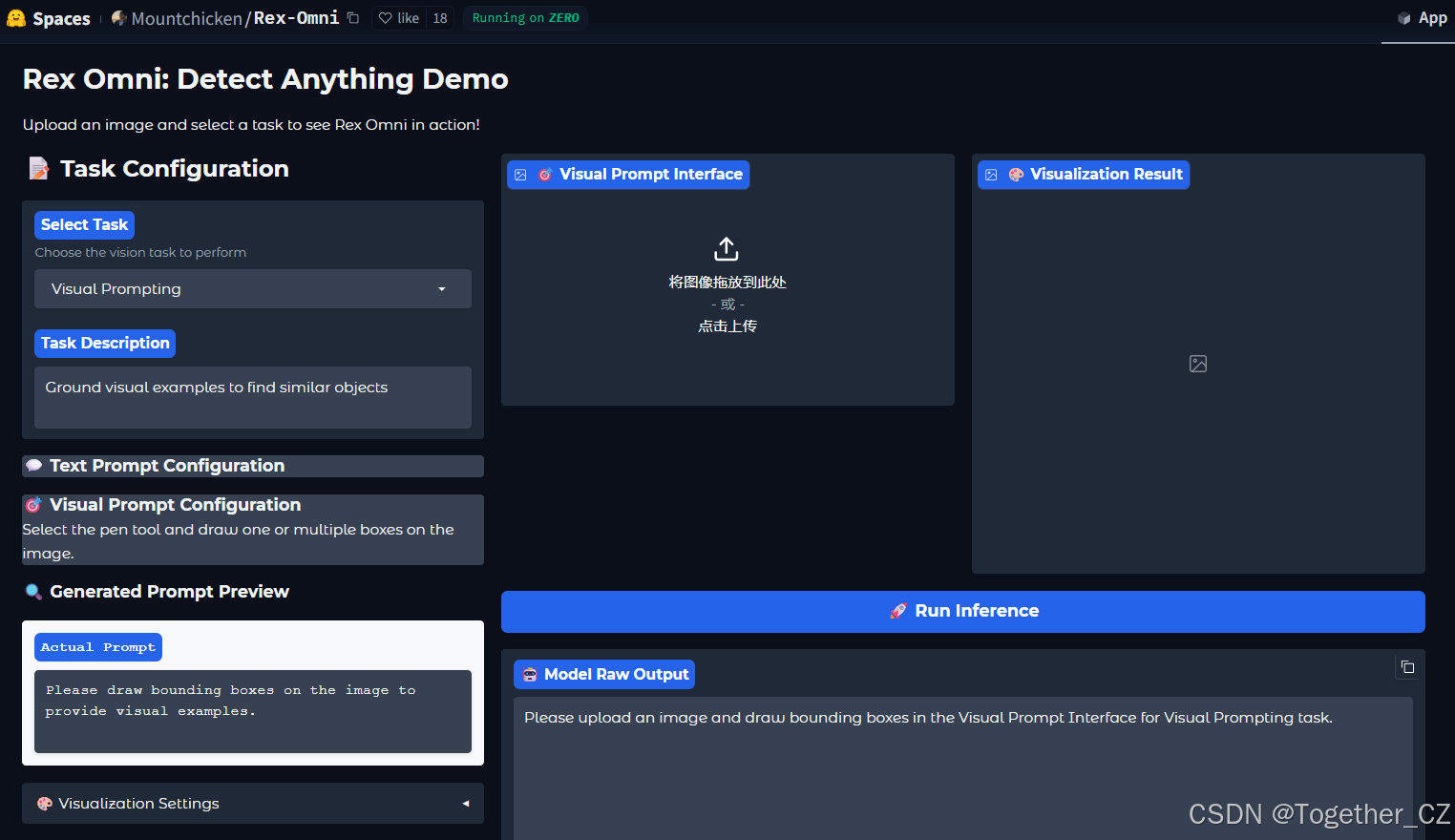Viewport: 1455px width, 840px height.
Task: Copy the Space name using the copy icon
Action: (353, 18)
